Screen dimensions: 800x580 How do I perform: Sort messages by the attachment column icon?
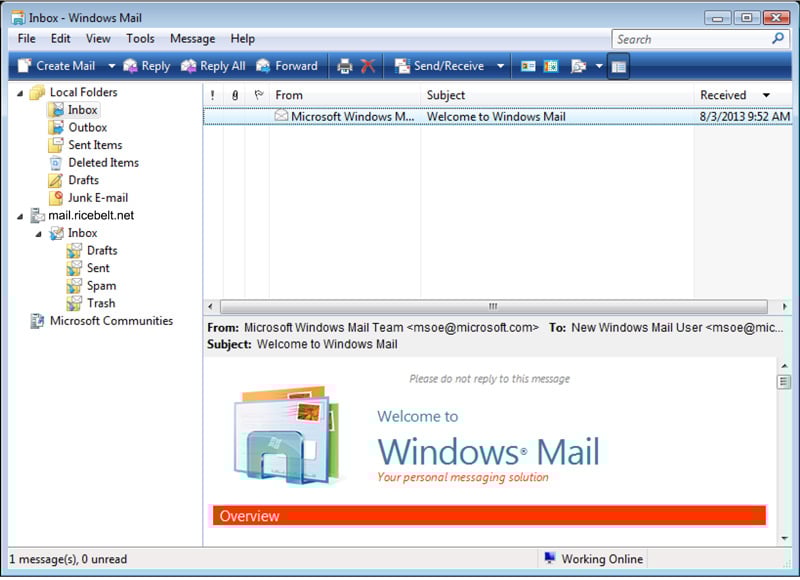pos(235,95)
